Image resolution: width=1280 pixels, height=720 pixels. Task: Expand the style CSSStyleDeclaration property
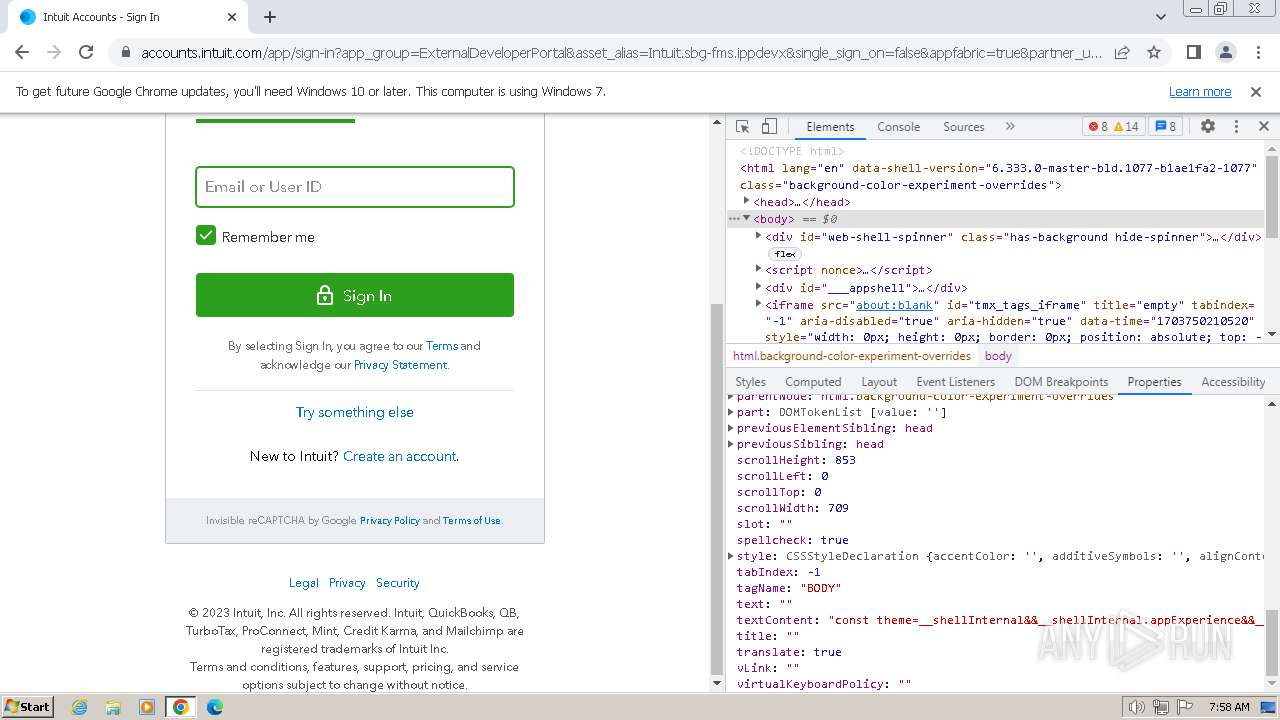point(731,555)
